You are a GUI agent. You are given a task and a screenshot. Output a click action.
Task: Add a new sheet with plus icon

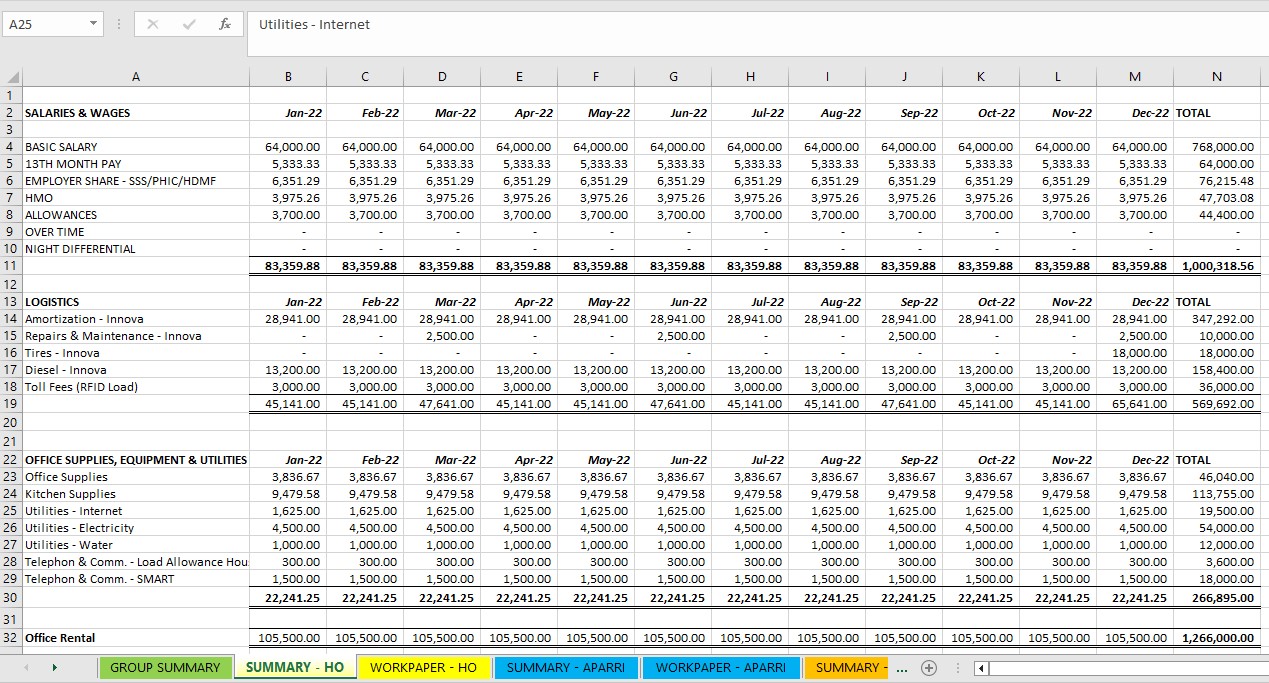pyautogui.click(x=929, y=668)
